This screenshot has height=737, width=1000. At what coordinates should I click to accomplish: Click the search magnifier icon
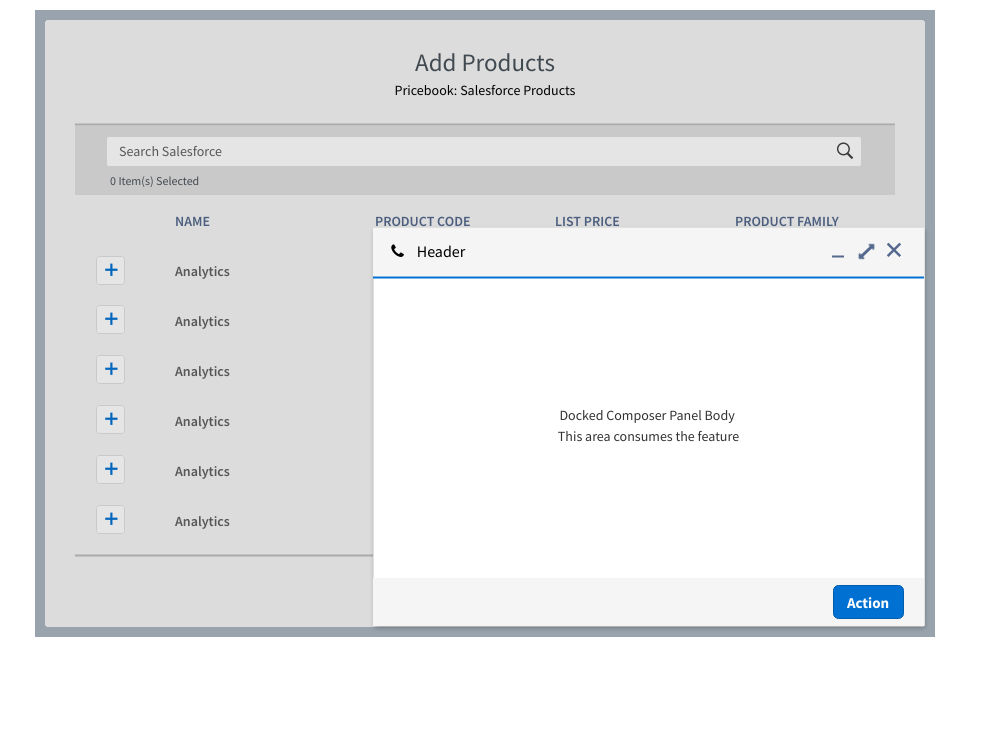click(x=844, y=150)
